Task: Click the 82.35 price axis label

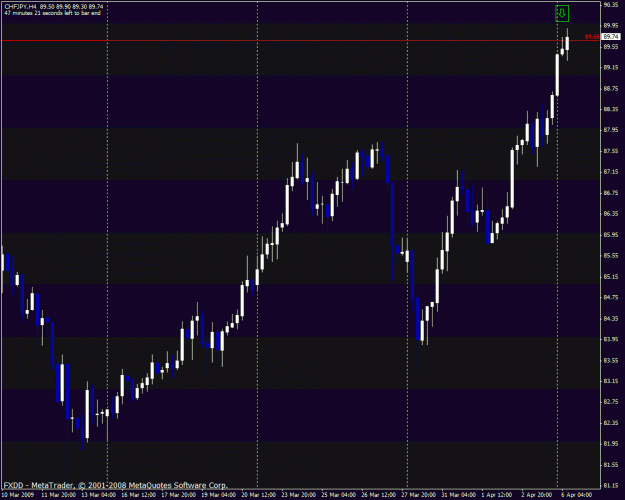Action: 611,423
